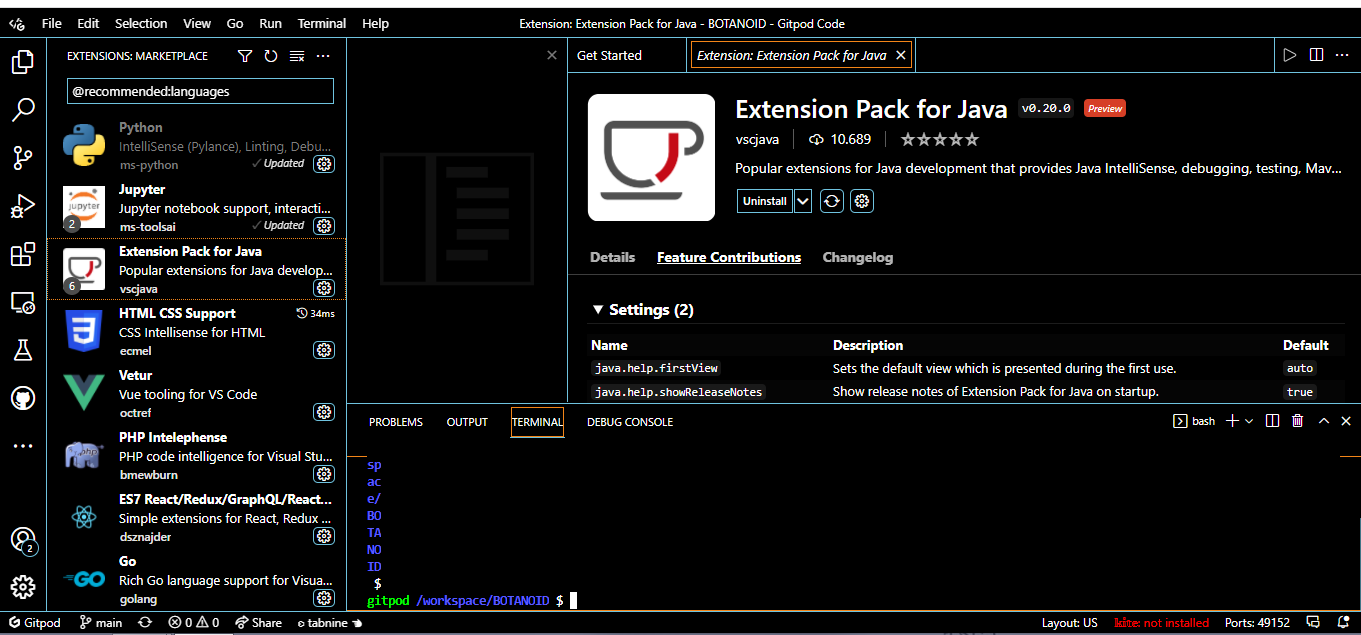Open the Run and Debug view
The width and height of the screenshot is (1361, 635).
(x=22, y=206)
